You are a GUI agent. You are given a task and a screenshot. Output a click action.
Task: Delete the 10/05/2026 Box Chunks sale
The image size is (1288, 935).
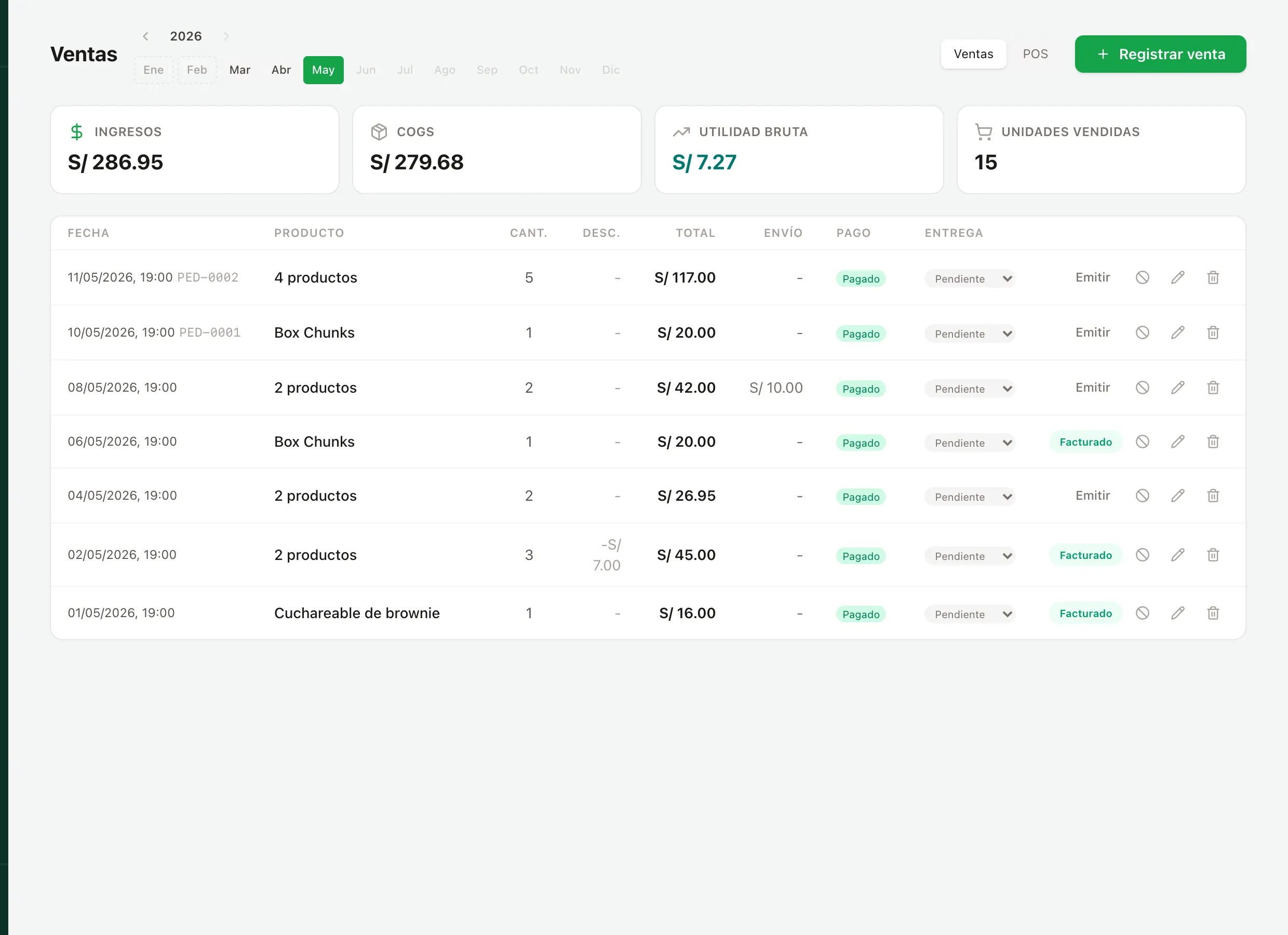[x=1213, y=332]
